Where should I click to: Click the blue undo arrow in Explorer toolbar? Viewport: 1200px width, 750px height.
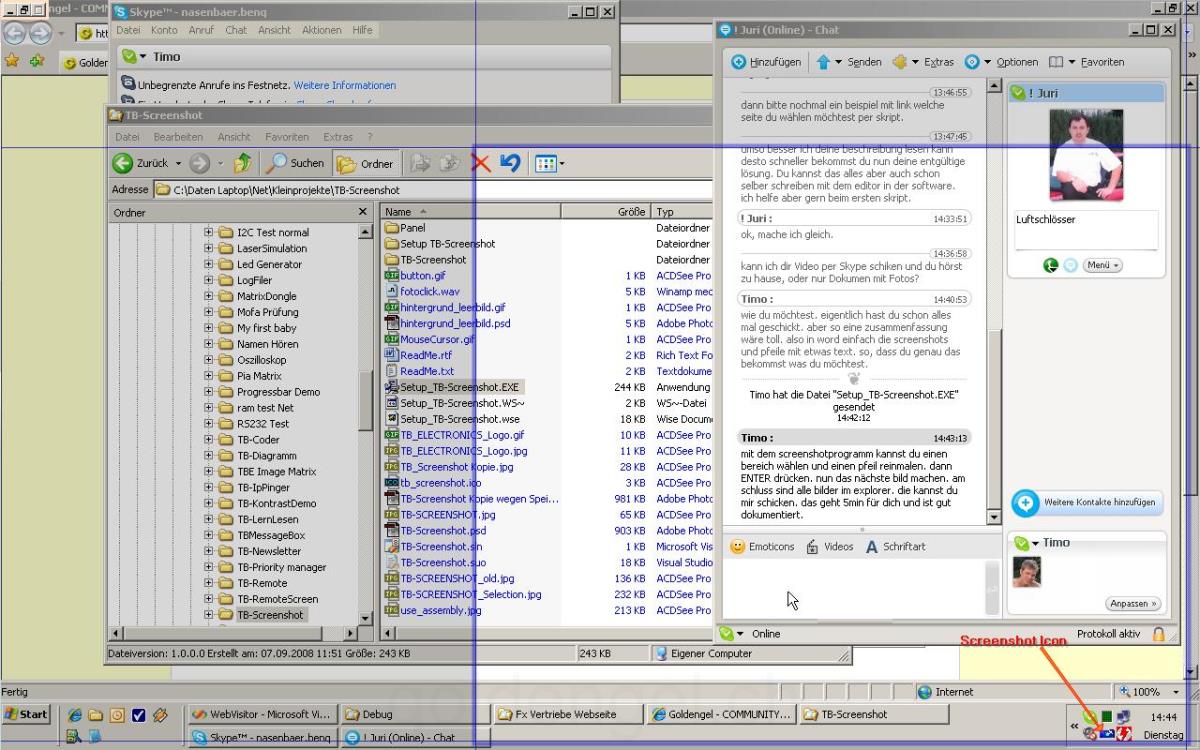(x=510, y=163)
